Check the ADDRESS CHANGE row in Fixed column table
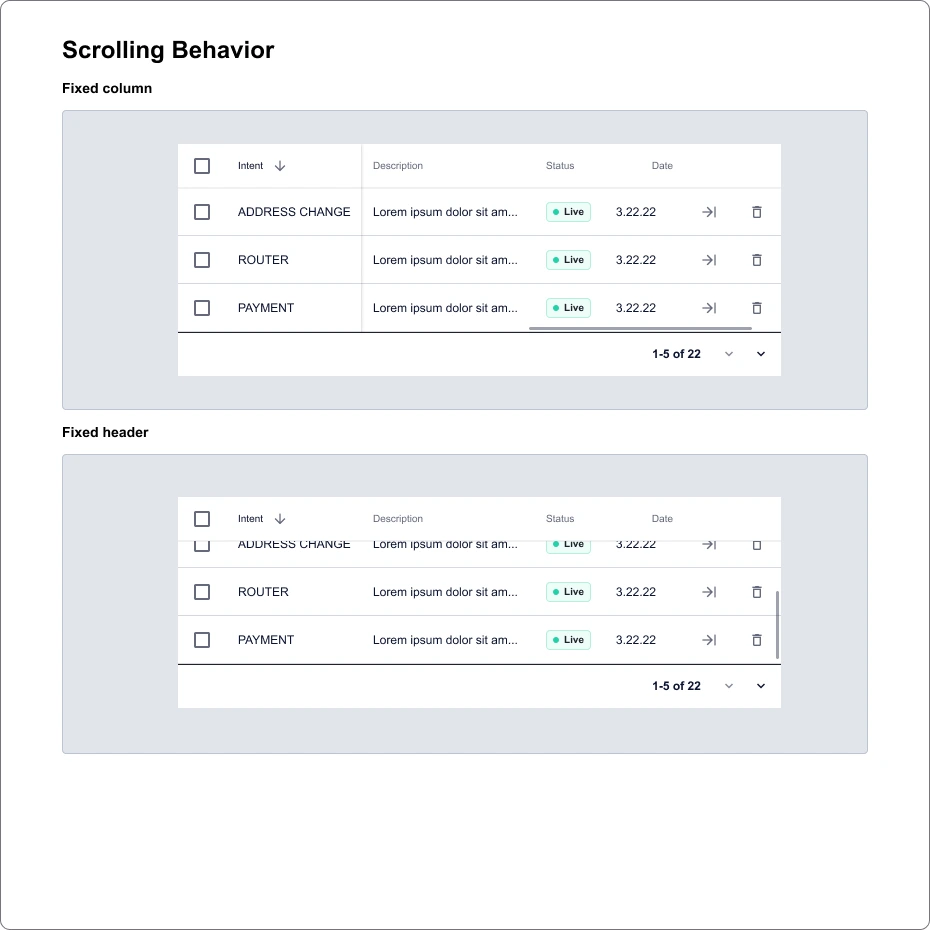Image resolution: width=930 pixels, height=930 pixels. tap(202, 212)
